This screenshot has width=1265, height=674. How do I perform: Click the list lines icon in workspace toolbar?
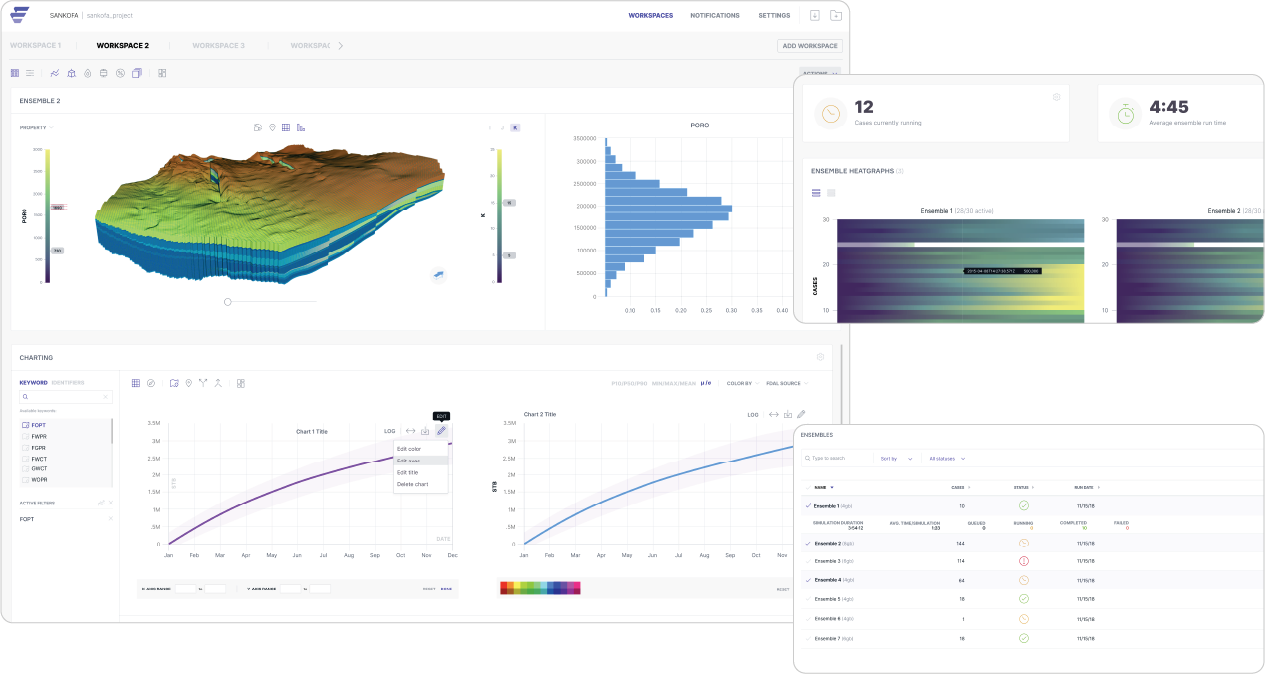pos(30,73)
